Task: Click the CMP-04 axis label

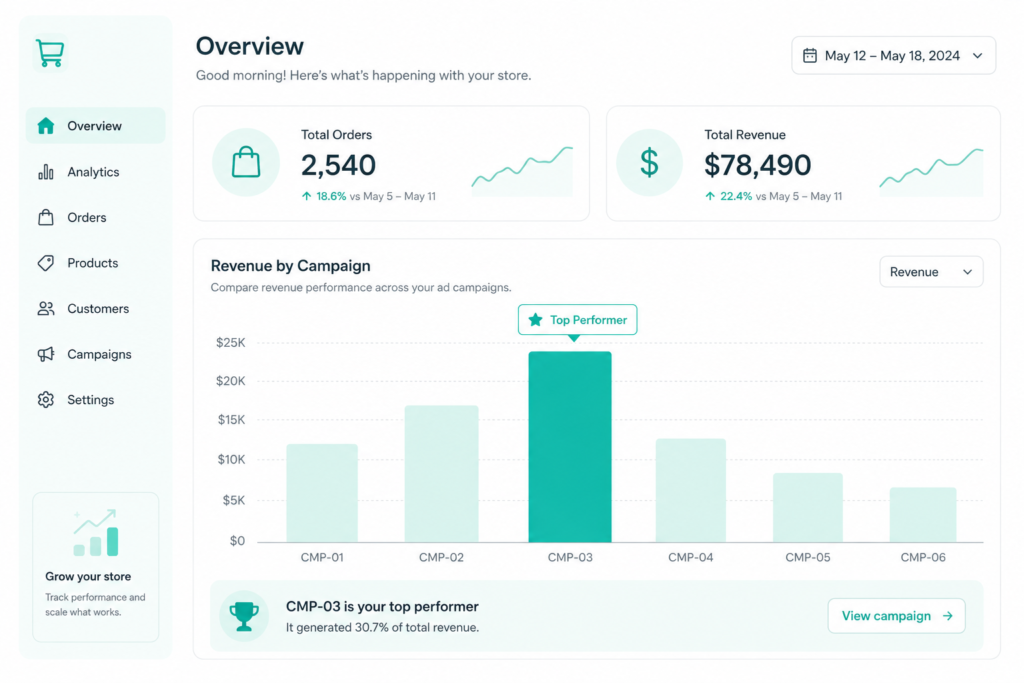Action: (x=691, y=557)
